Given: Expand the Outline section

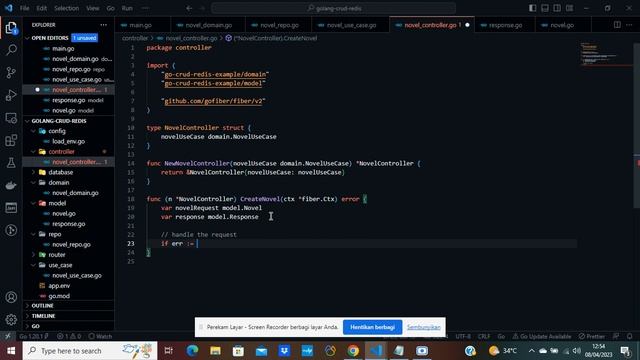Looking at the screenshot, I should [42, 306].
